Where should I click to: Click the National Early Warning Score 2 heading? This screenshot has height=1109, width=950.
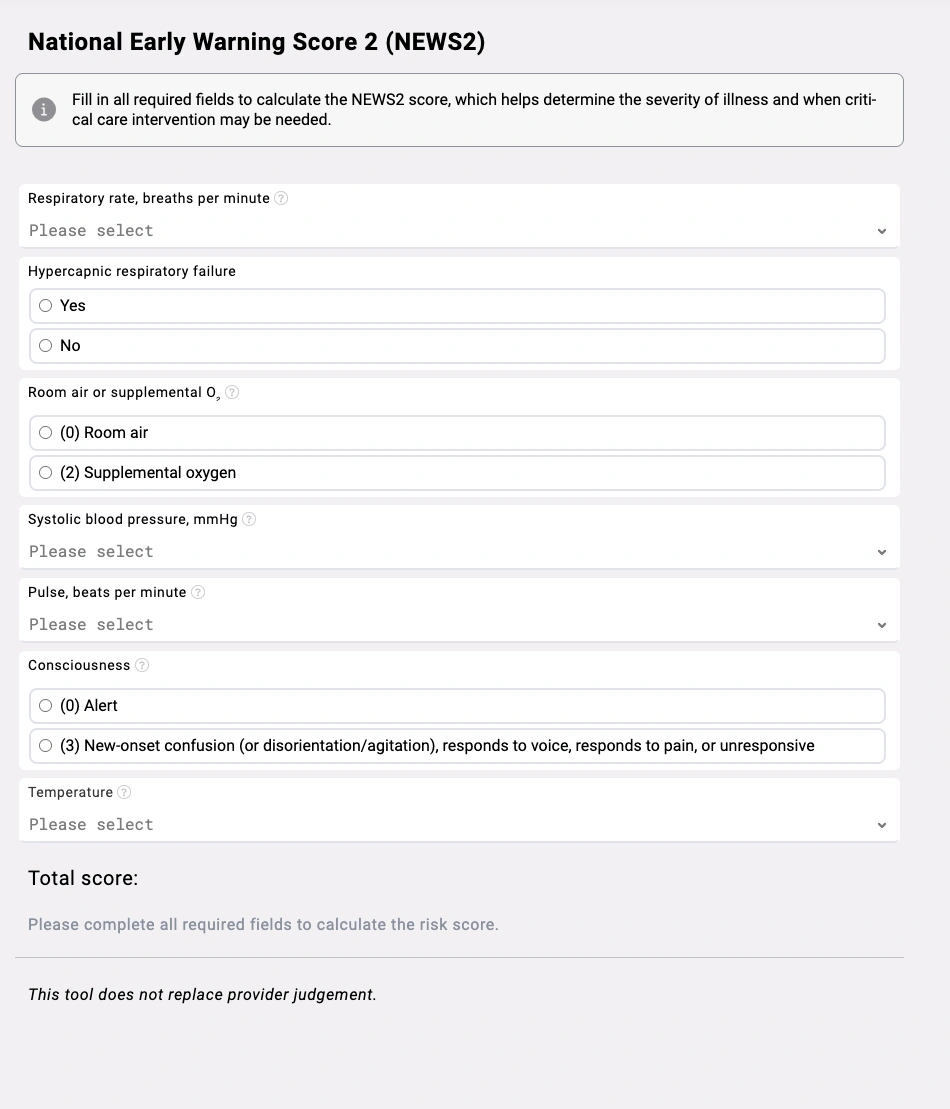(256, 42)
